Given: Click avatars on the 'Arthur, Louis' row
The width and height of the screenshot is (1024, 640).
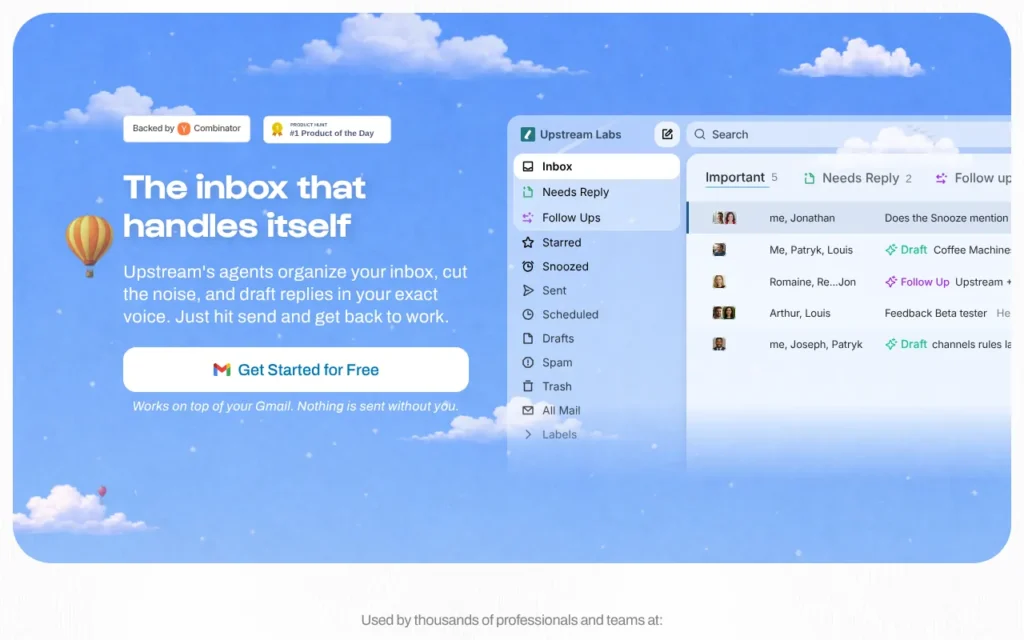Looking at the screenshot, I should 724,313.
